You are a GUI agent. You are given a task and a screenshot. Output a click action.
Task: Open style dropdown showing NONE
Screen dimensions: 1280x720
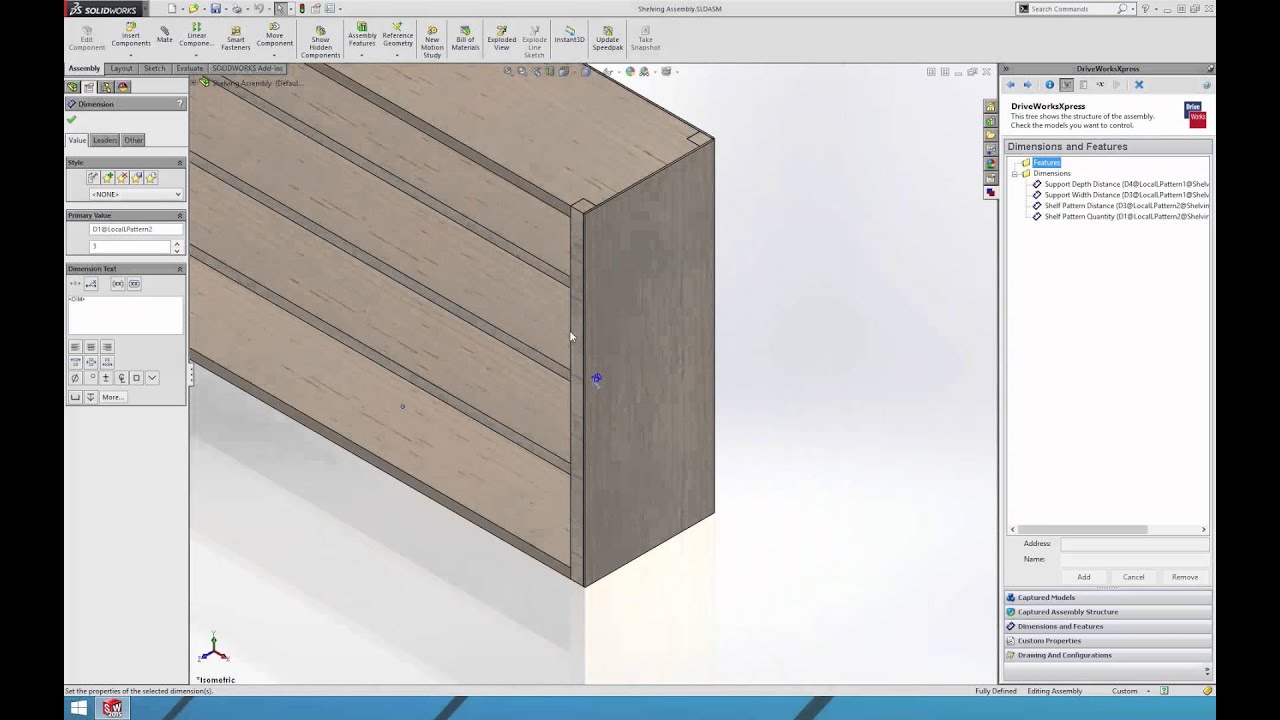[136, 194]
